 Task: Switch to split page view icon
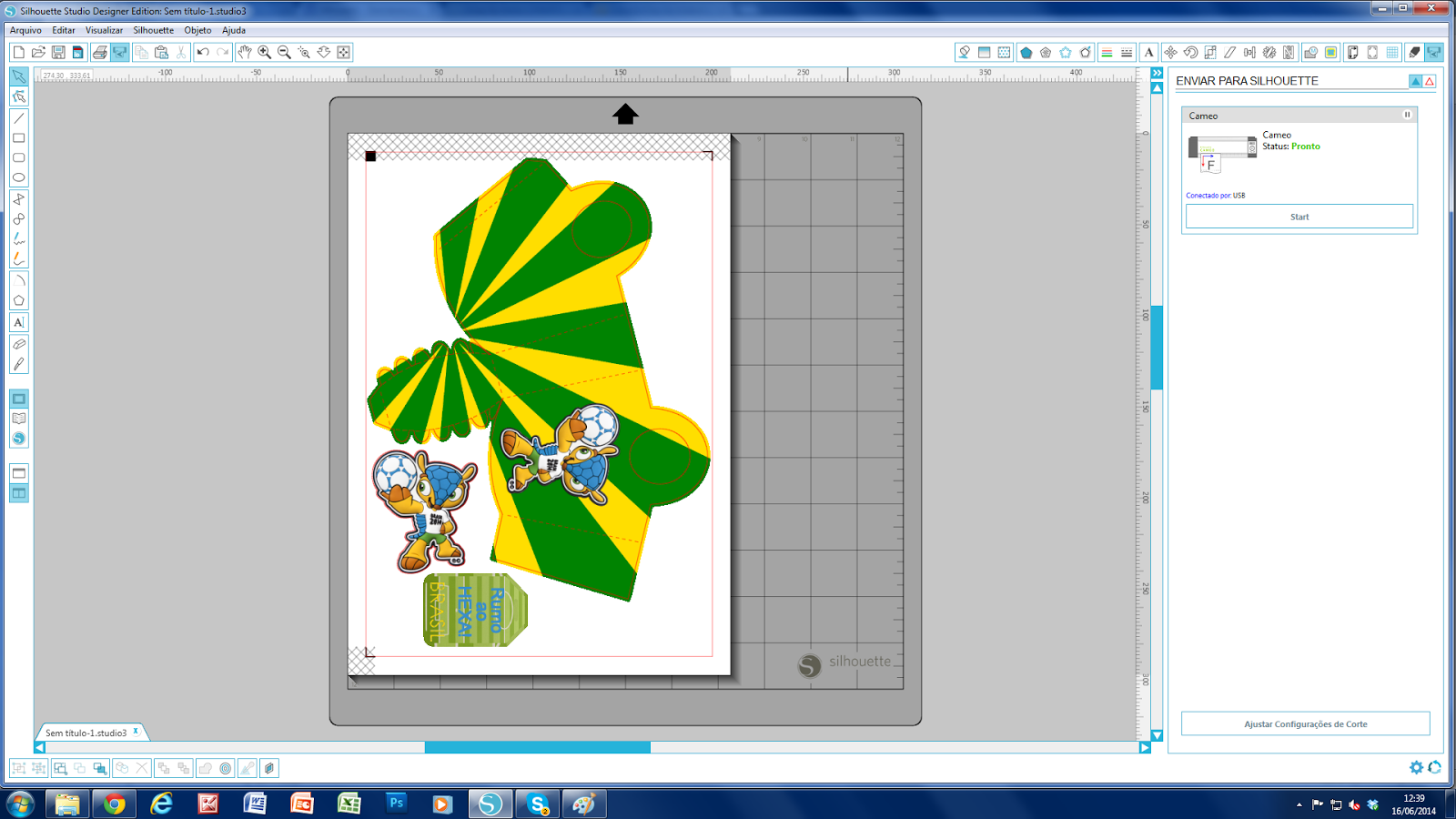click(18, 493)
